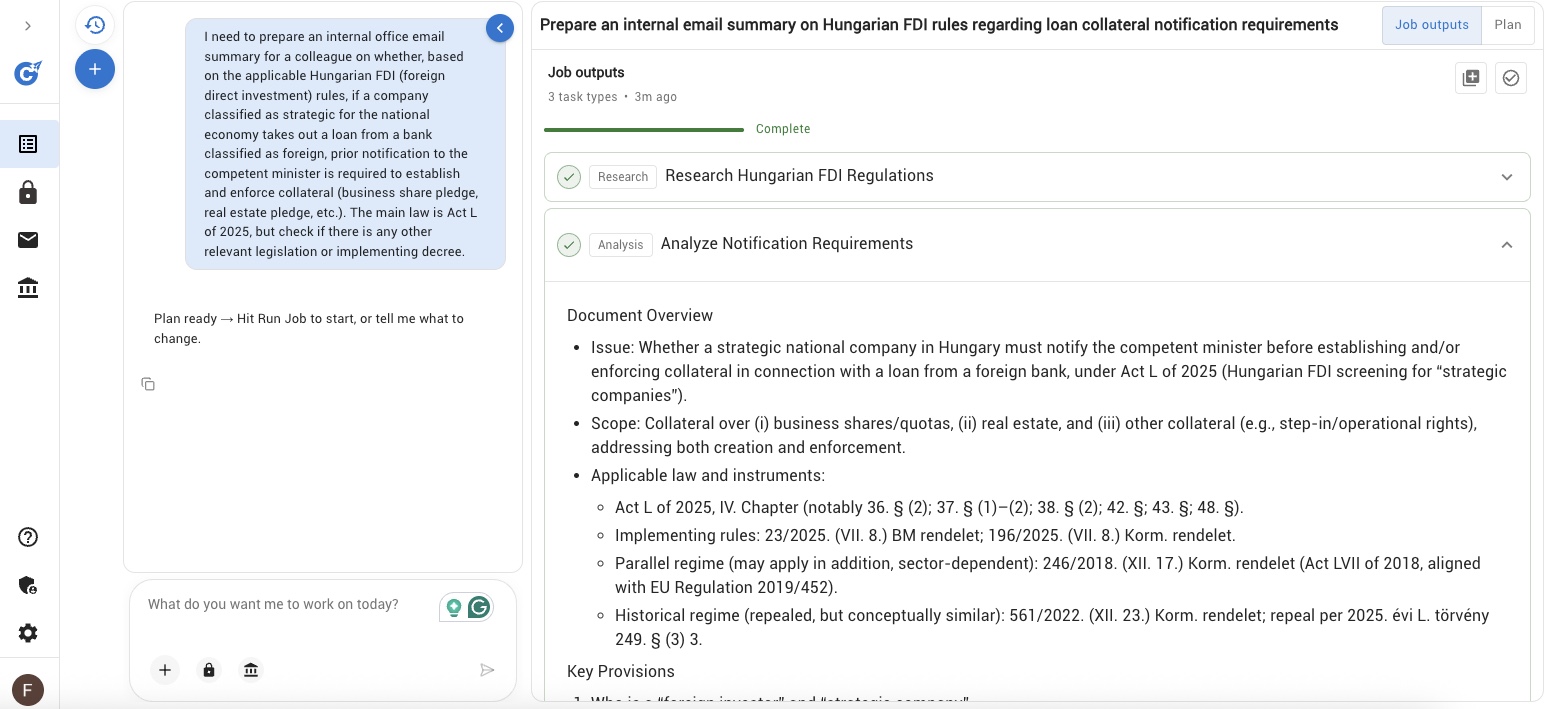Copy the assistant reply with copy icon
1544x709 pixels.
coord(148,384)
